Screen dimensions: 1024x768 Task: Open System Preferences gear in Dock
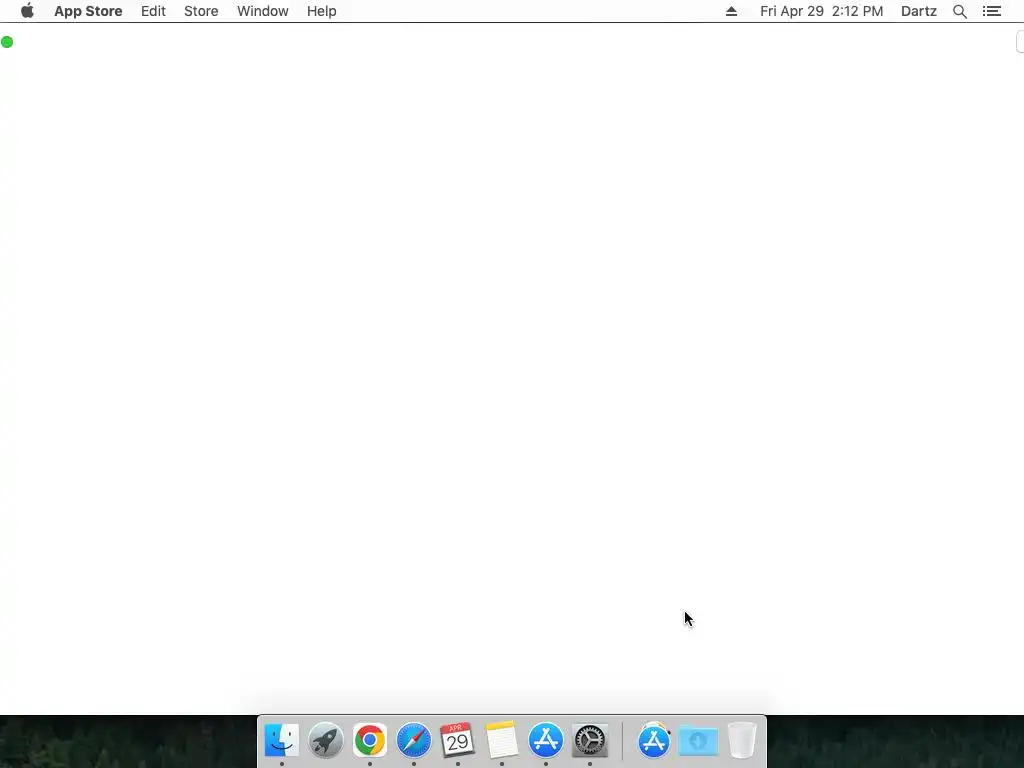tap(590, 741)
